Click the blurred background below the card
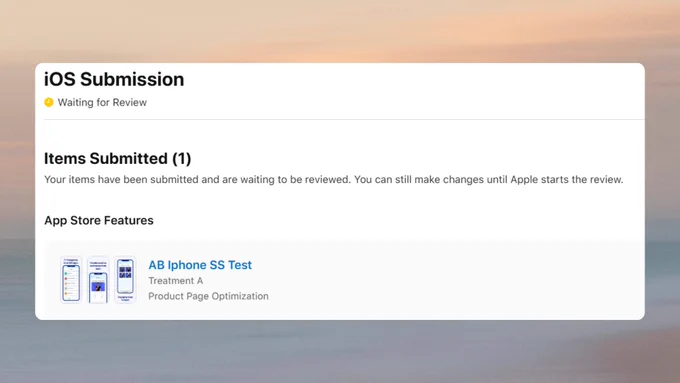680x383 pixels. point(340,352)
